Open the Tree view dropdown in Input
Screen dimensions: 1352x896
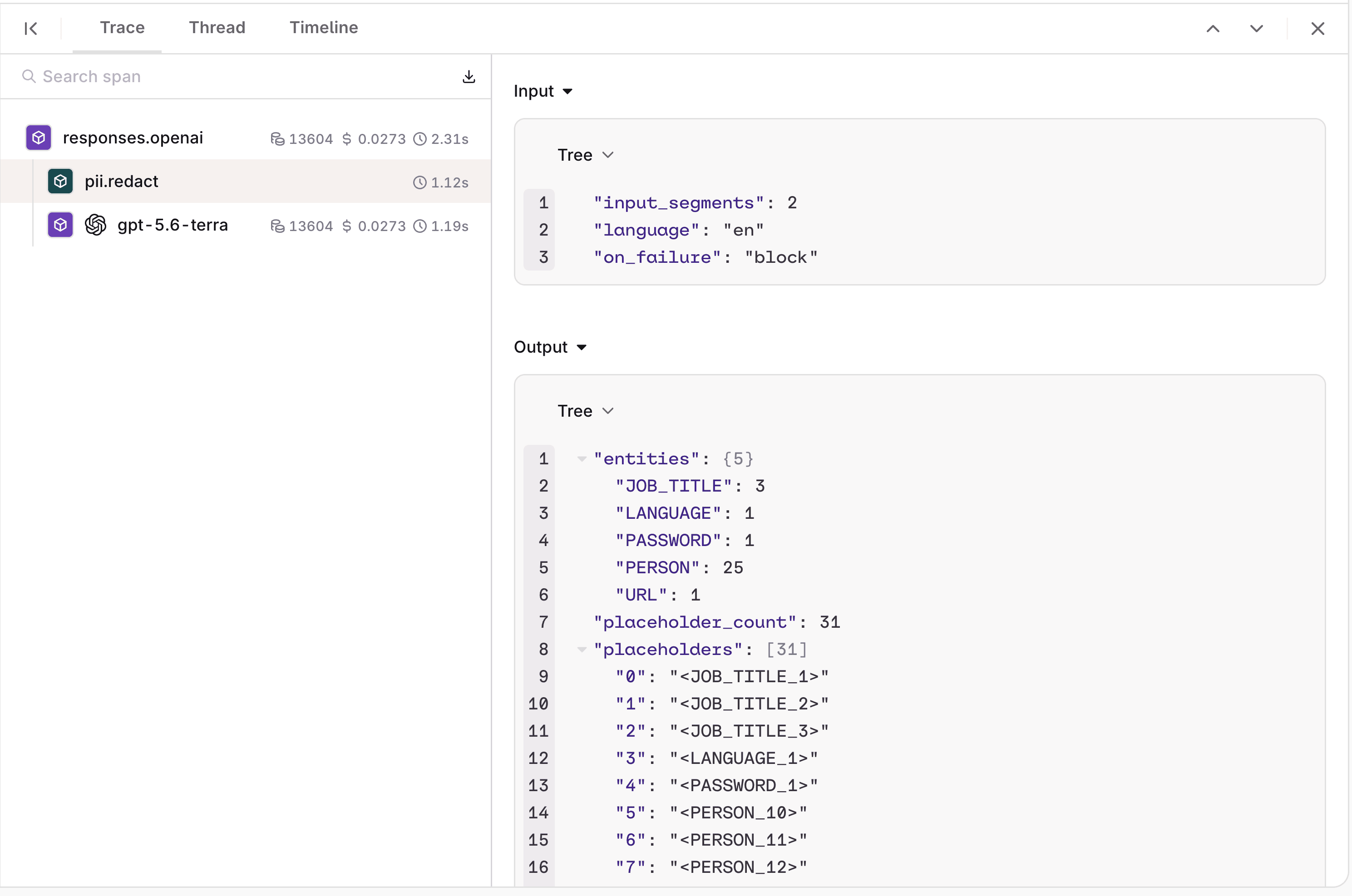coord(586,155)
